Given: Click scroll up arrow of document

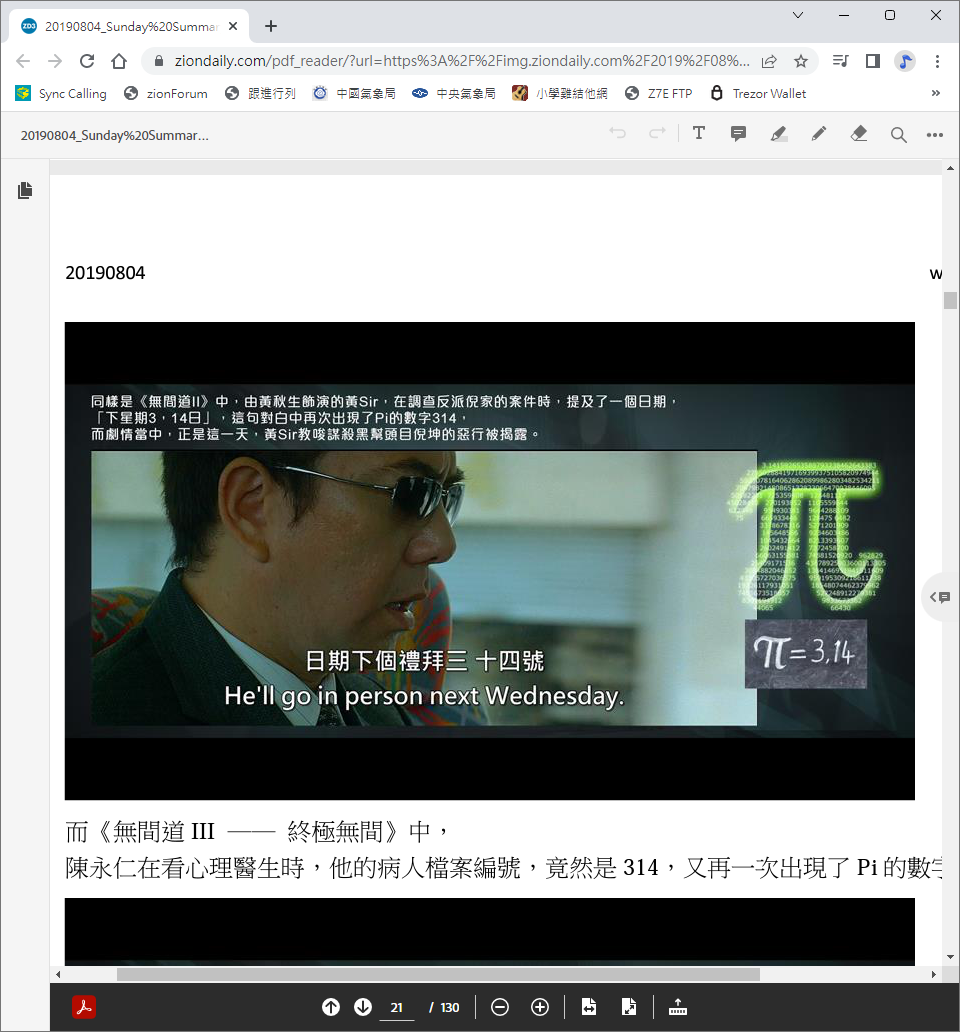Looking at the screenshot, I should point(950,168).
